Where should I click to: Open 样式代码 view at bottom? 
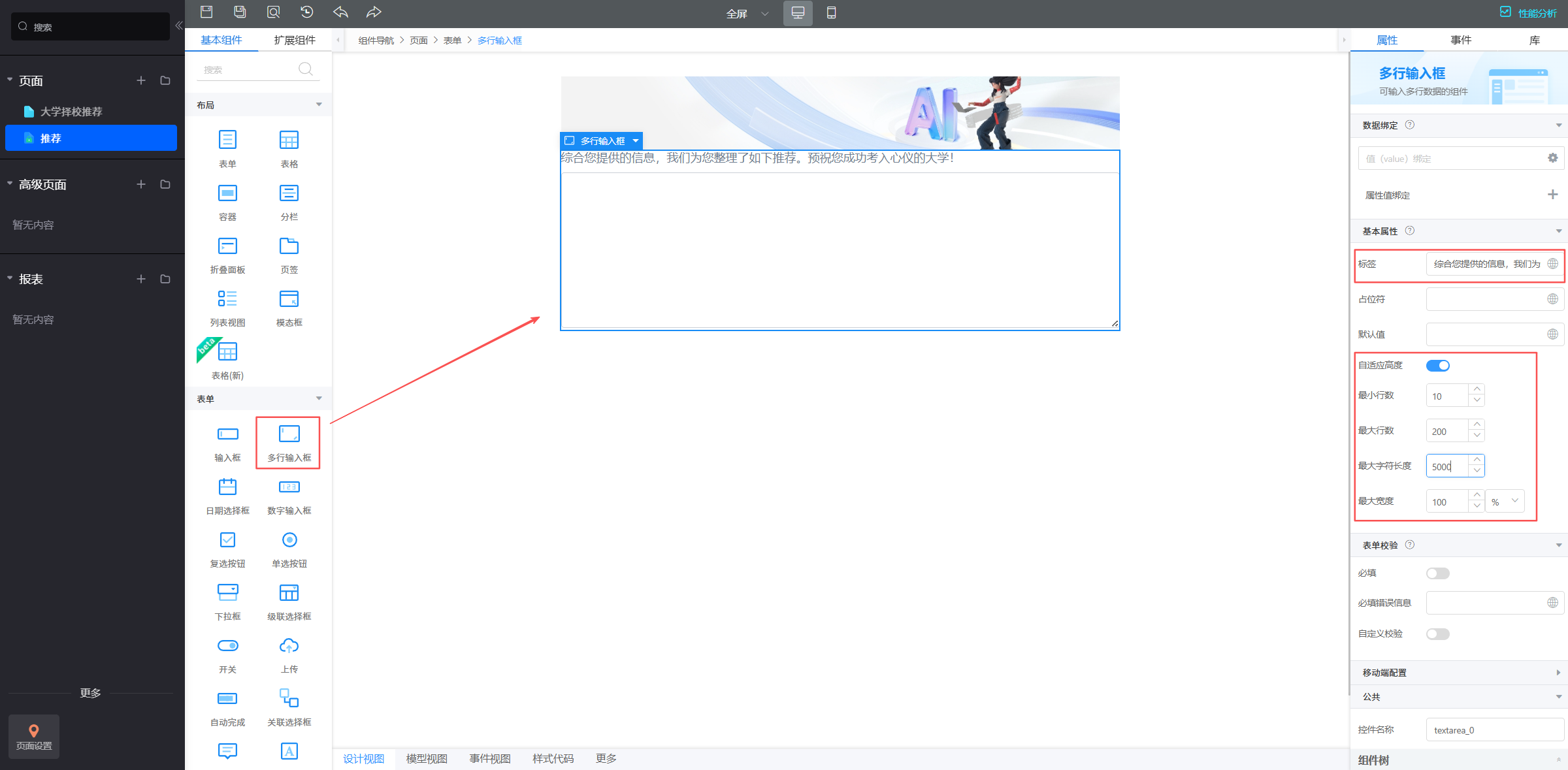tap(553, 759)
